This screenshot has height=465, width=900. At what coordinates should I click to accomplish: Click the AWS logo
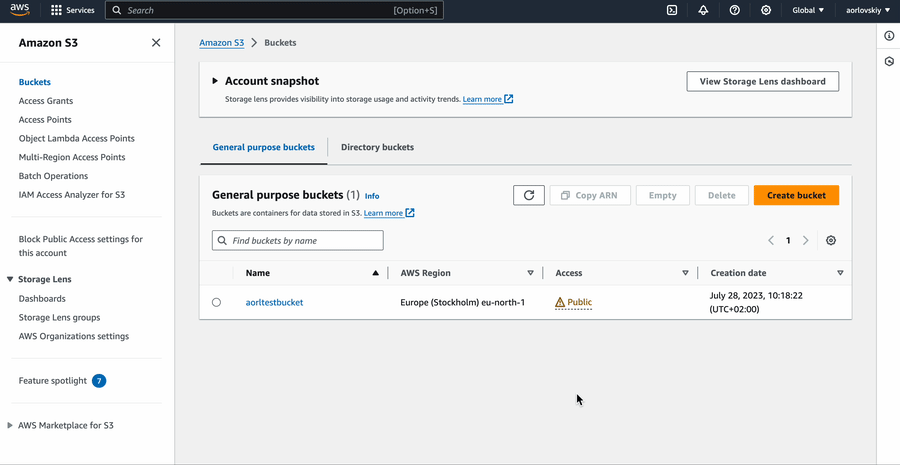[21, 10]
